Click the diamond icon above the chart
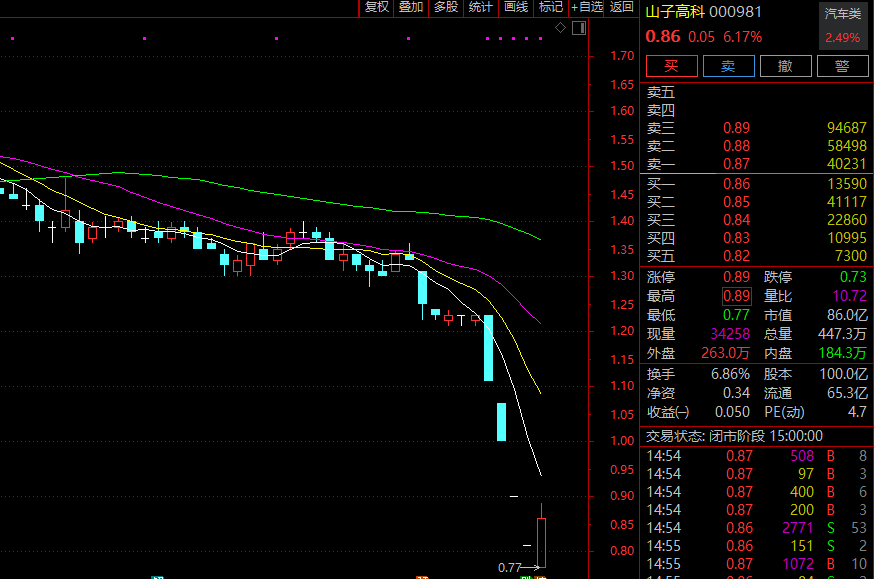This screenshot has height=579, width=874. (560, 28)
